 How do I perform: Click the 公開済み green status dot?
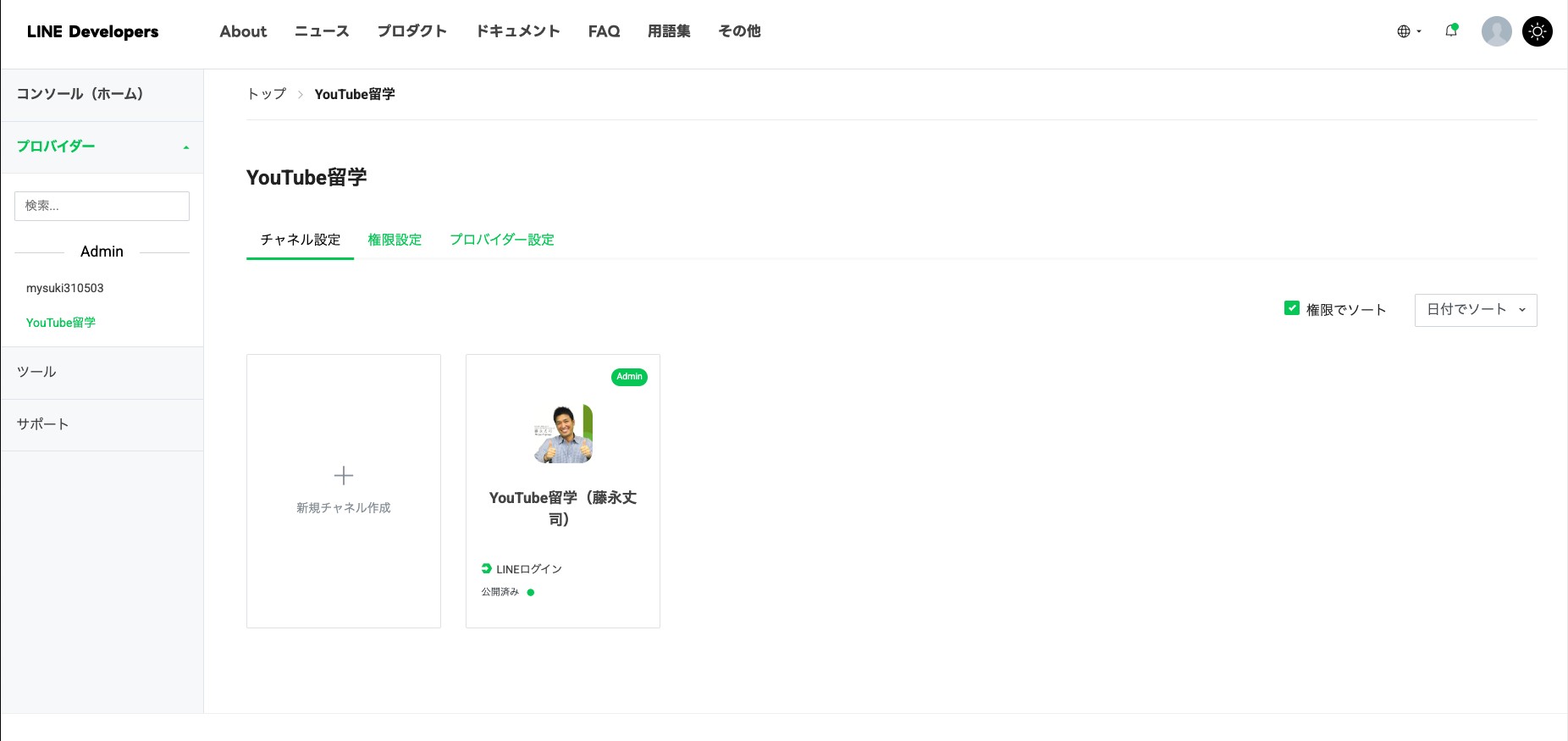click(x=531, y=593)
